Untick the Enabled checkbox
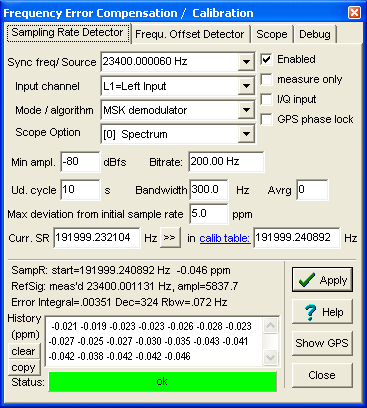 point(266,59)
